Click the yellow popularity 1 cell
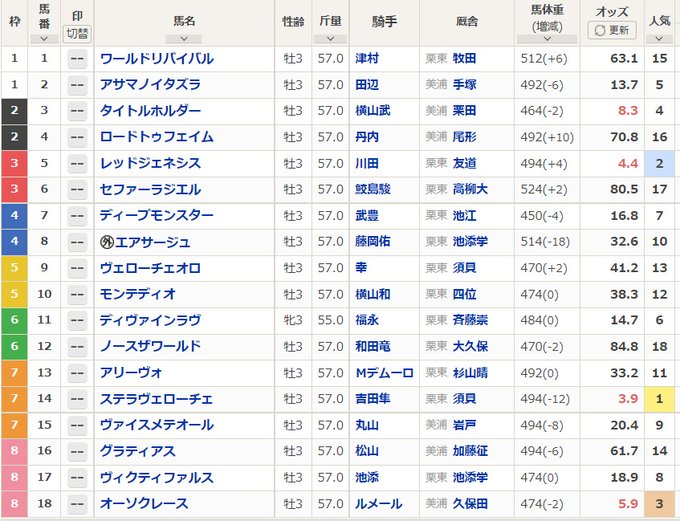Image resolution: width=680 pixels, height=521 pixels. tap(660, 399)
